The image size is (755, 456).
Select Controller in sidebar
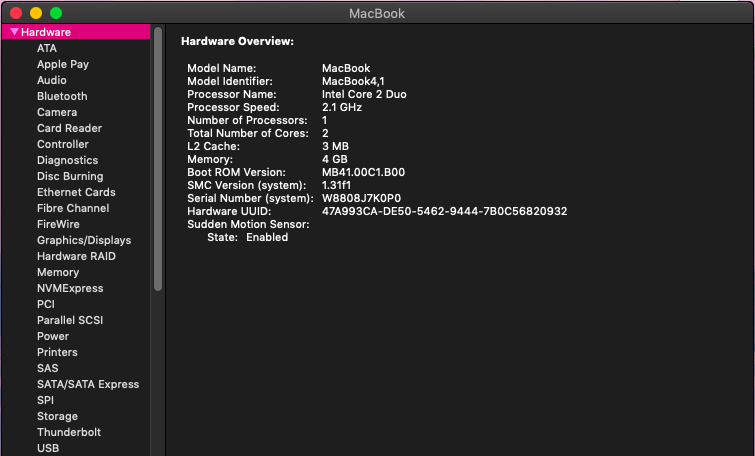click(x=63, y=144)
